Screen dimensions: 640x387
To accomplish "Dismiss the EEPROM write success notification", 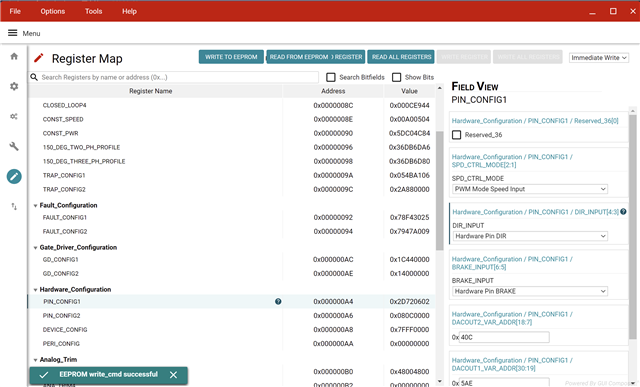I will [173, 375].
